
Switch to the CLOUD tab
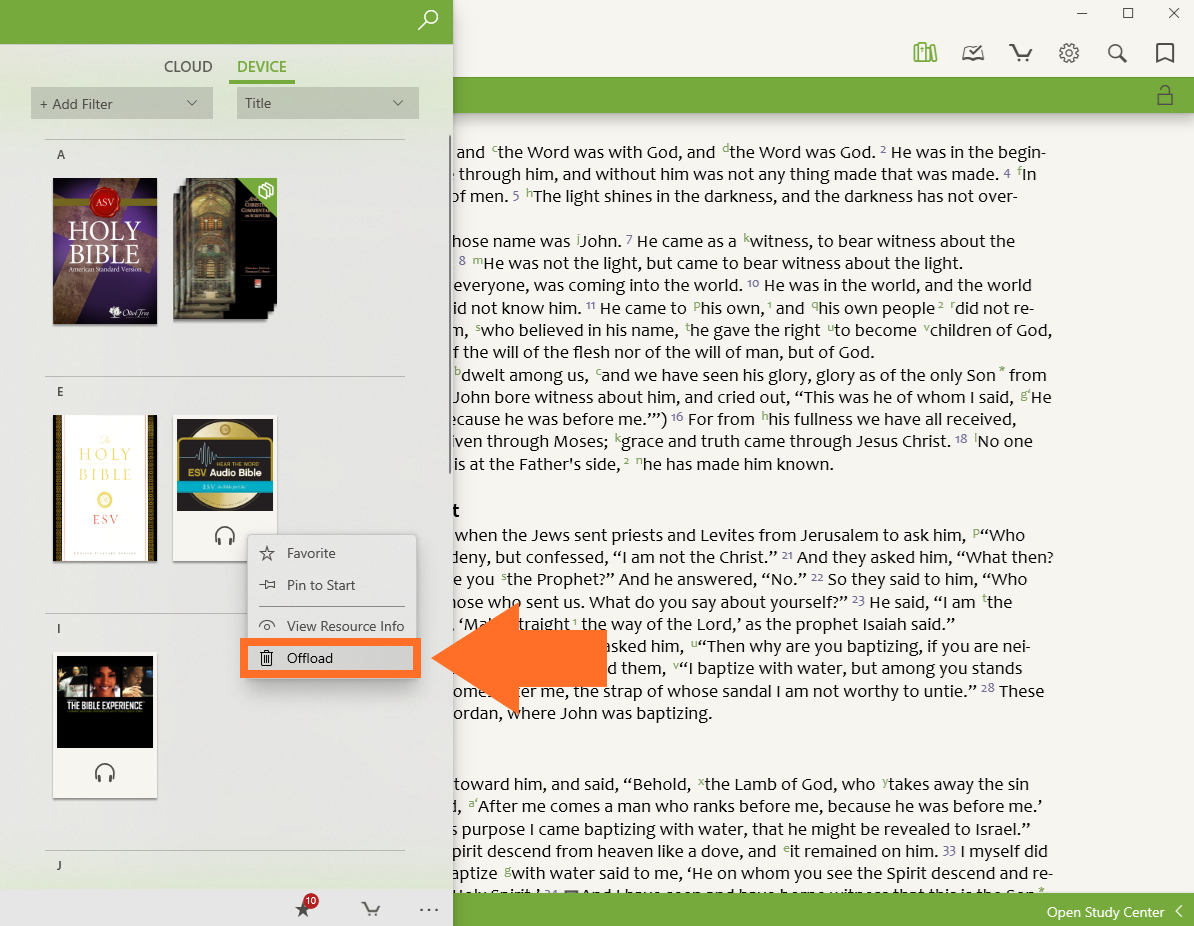pos(188,67)
